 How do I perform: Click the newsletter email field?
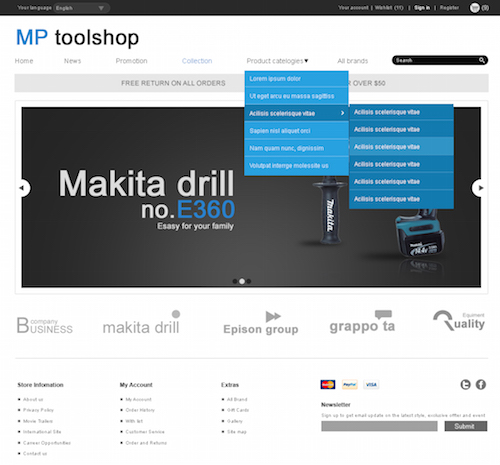click(x=379, y=426)
